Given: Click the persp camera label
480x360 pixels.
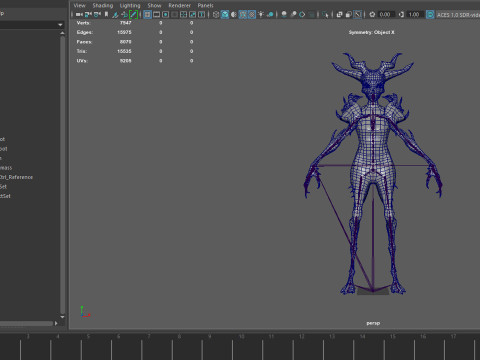Looking at the screenshot, I should pyautogui.click(x=373, y=323).
